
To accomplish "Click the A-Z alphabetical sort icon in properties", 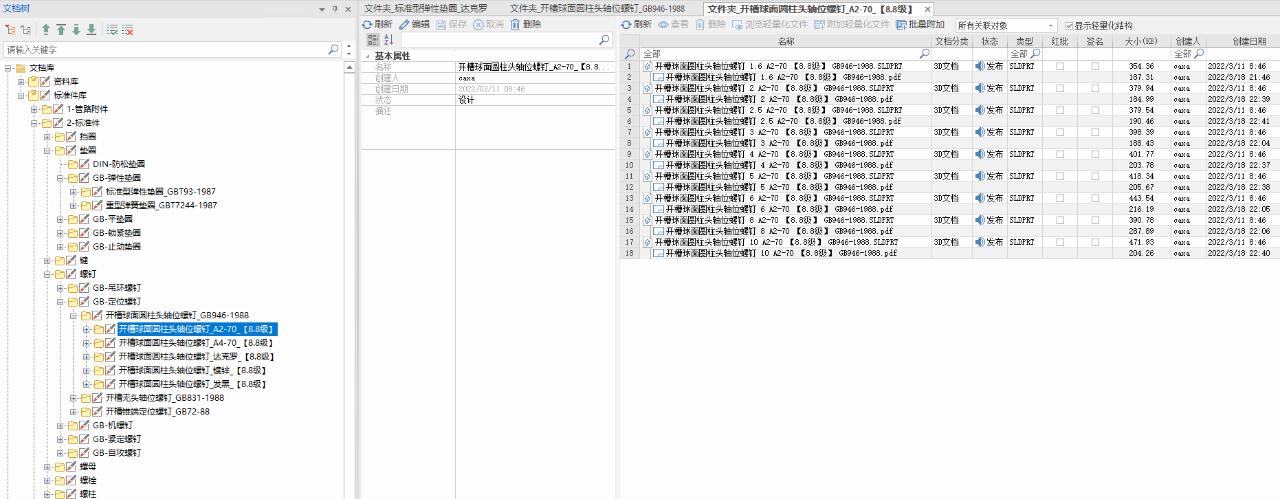I will click(389, 39).
